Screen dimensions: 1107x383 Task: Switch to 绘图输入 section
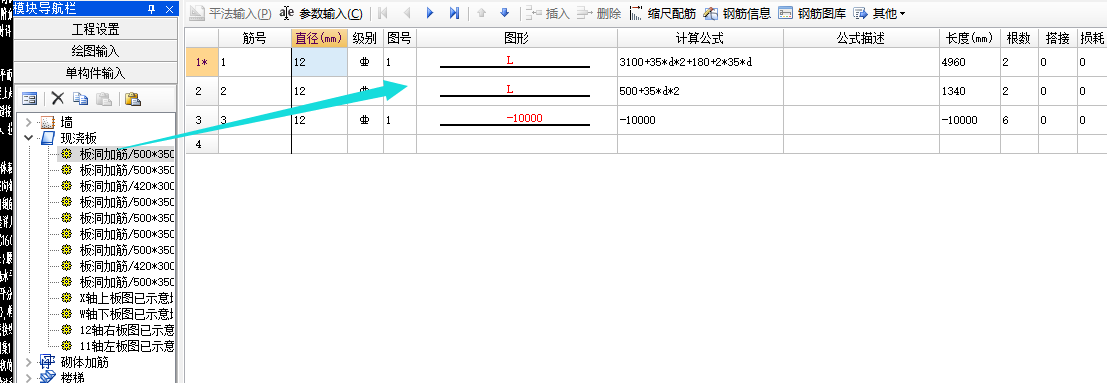click(x=95, y=51)
